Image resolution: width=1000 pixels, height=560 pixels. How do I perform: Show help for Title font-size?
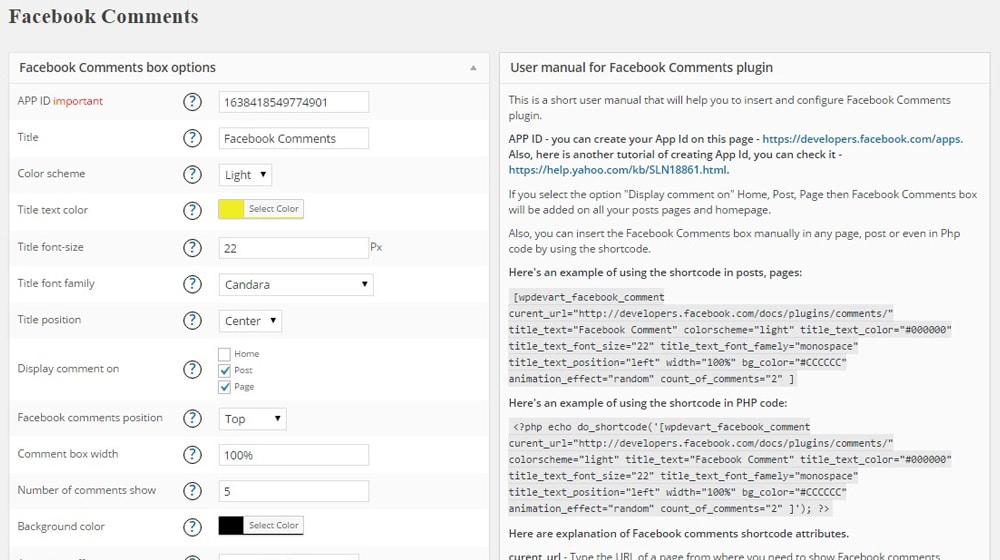(x=192, y=247)
